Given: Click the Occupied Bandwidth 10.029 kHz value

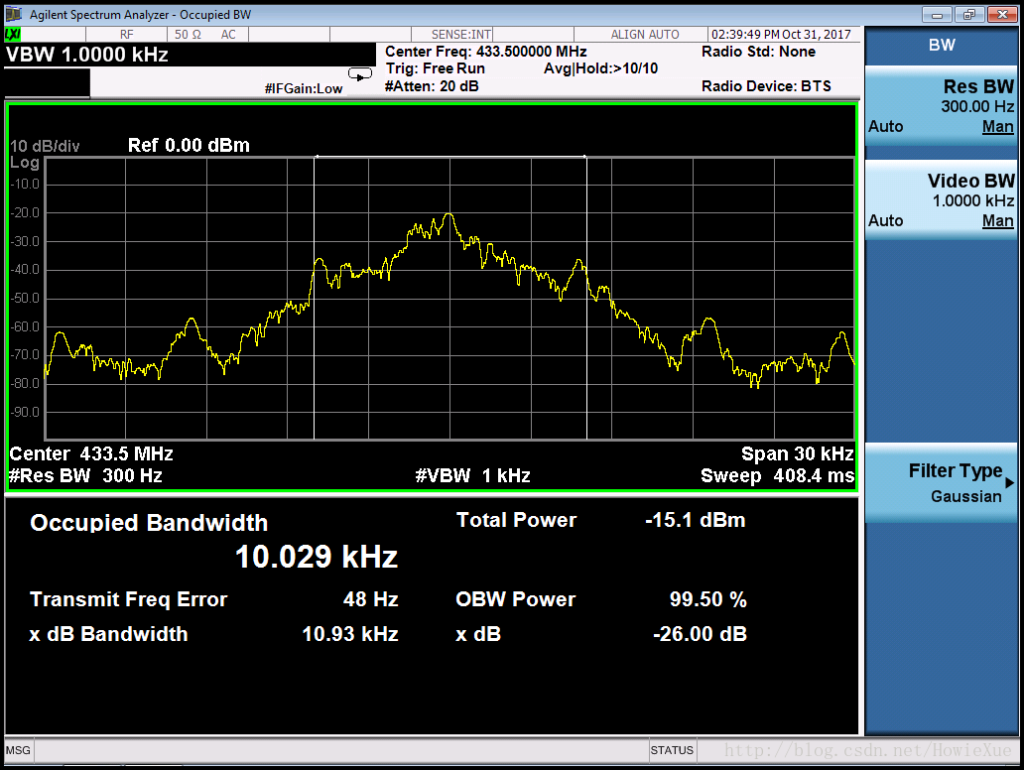Looking at the screenshot, I should (x=316, y=557).
